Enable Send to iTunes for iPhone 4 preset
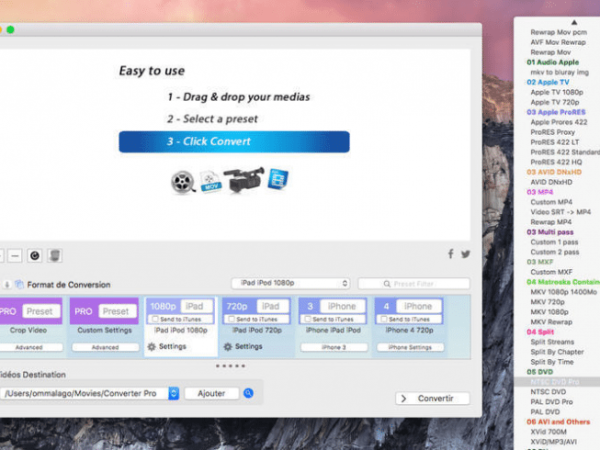This screenshot has width=600, height=450. pyautogui.click(x=383, y=319)
